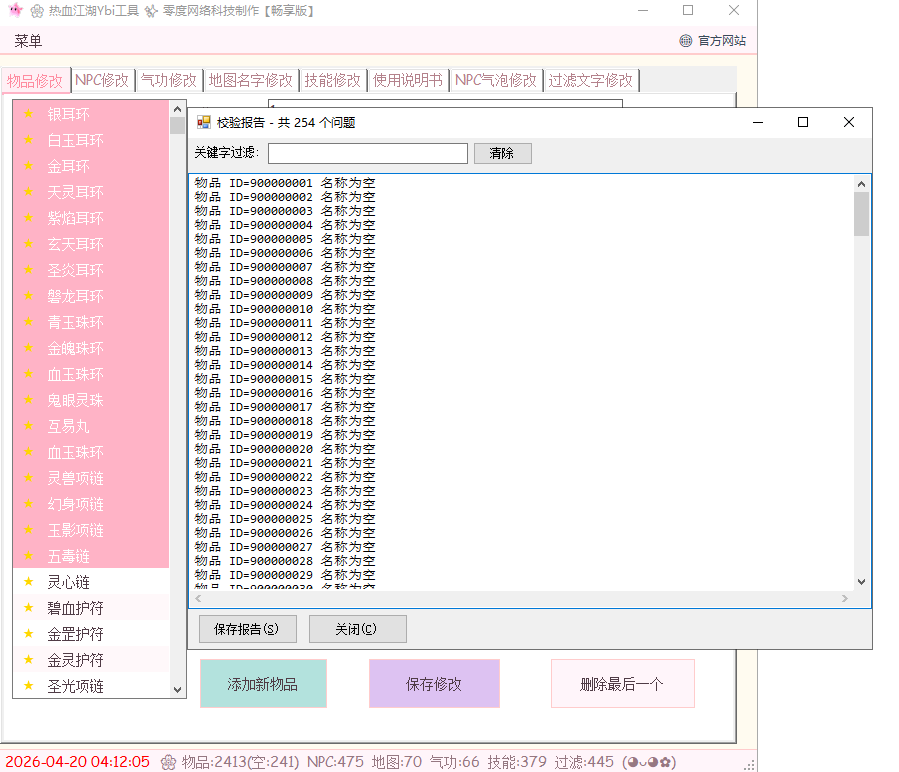Click the item list's up scroll arrow
Viewport: 899px width, 772px height.
pyautogui.click(x=178, y=110)
